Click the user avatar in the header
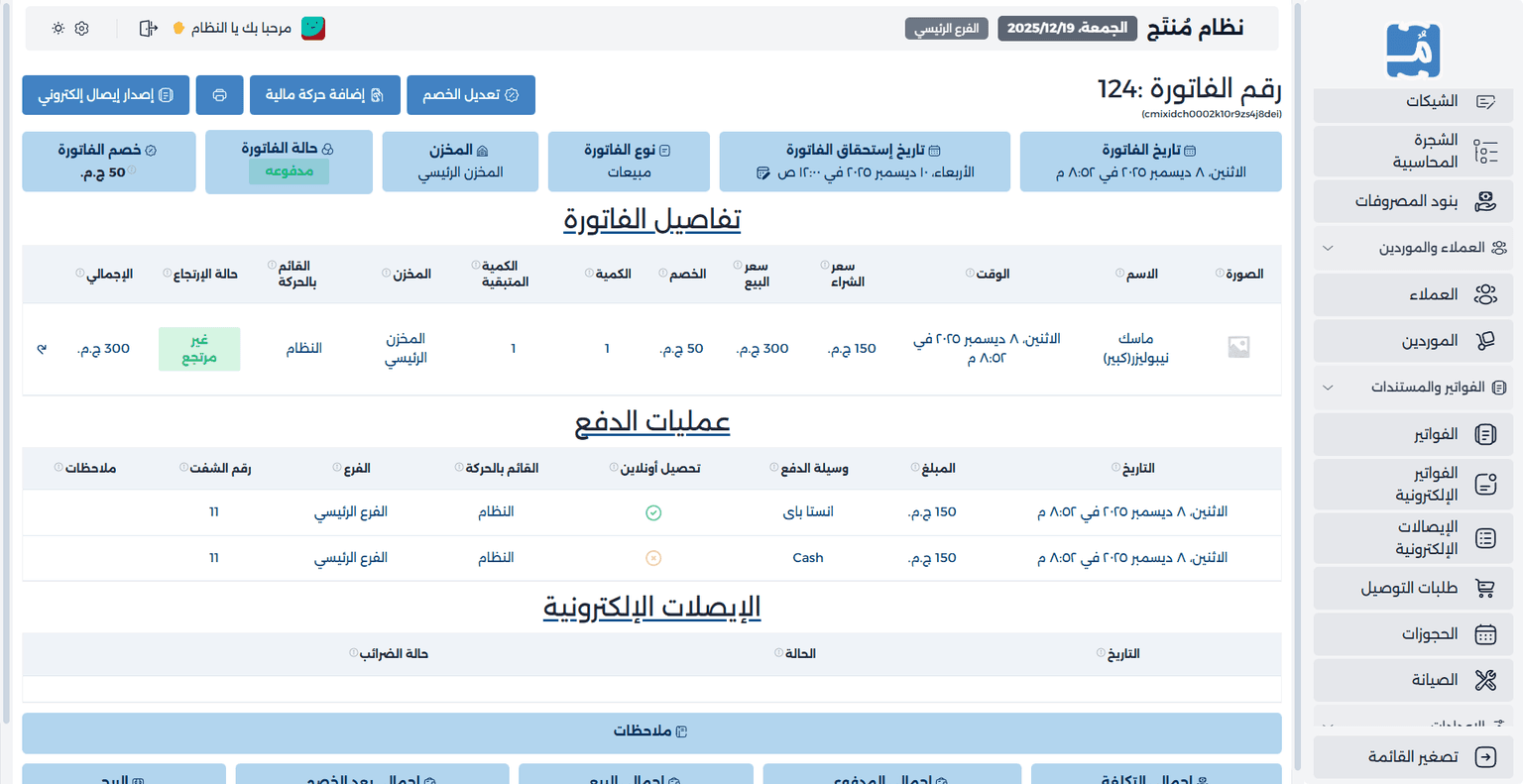 [313, 29]
